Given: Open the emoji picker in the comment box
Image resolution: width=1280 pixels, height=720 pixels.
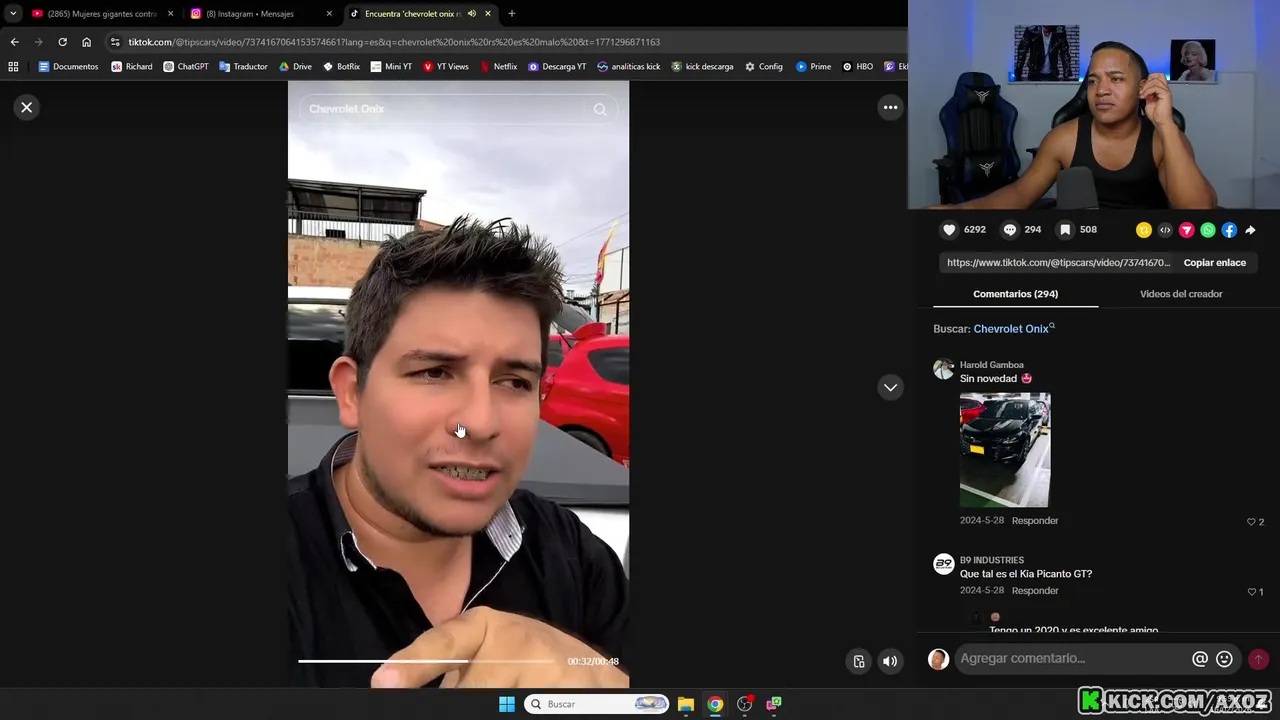Looking at the screenshot, I should coord(1224,659).
